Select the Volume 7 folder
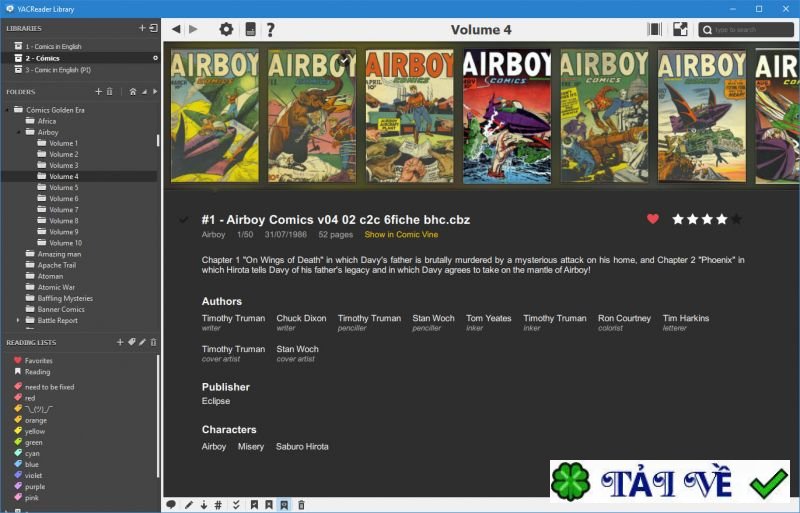Screen dimensions: 800x513 point(63,209)
